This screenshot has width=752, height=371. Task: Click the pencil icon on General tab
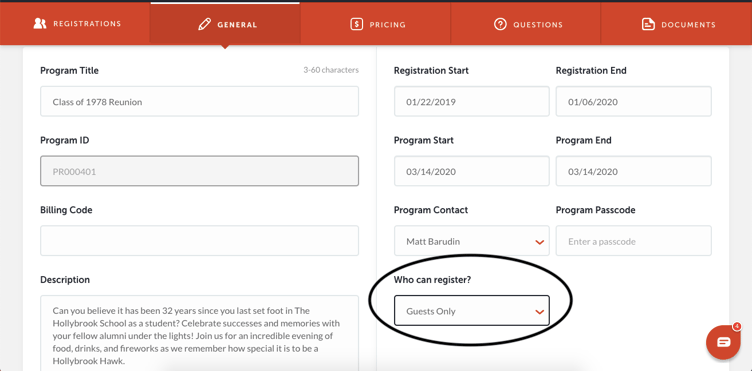[205, 24]
